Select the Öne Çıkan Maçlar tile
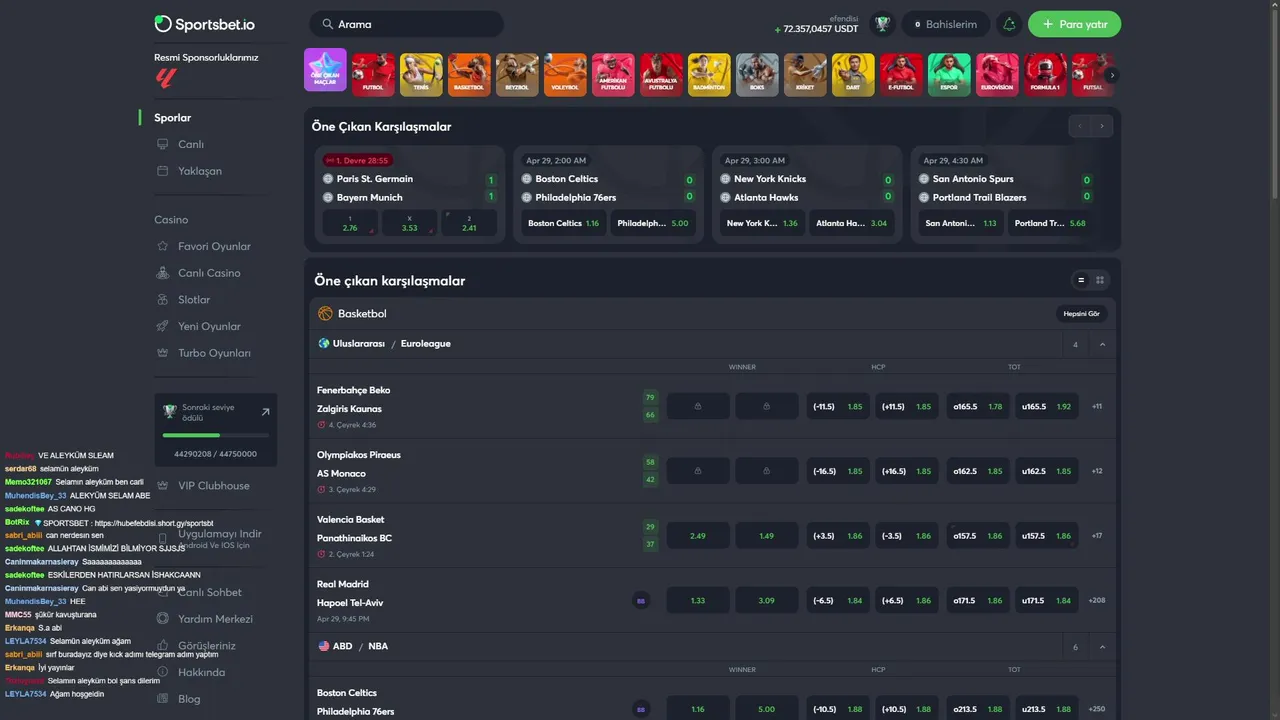The image size is (1280, 720). 325,70
